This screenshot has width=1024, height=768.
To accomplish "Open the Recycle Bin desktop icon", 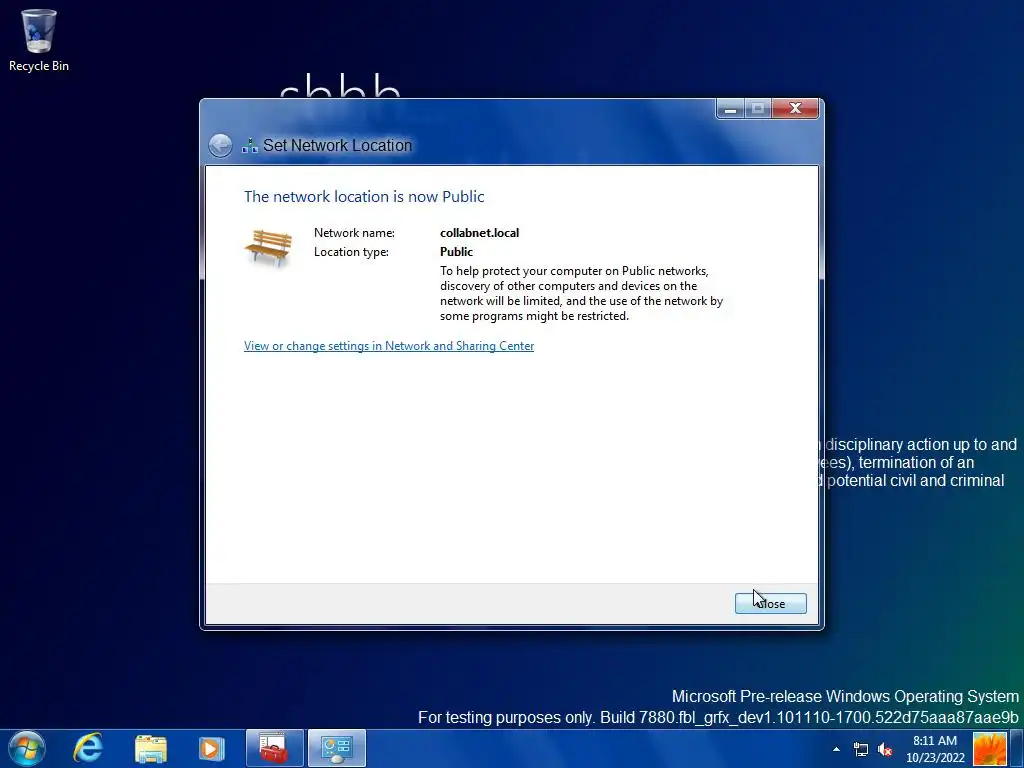I will (x=39, y=39).
